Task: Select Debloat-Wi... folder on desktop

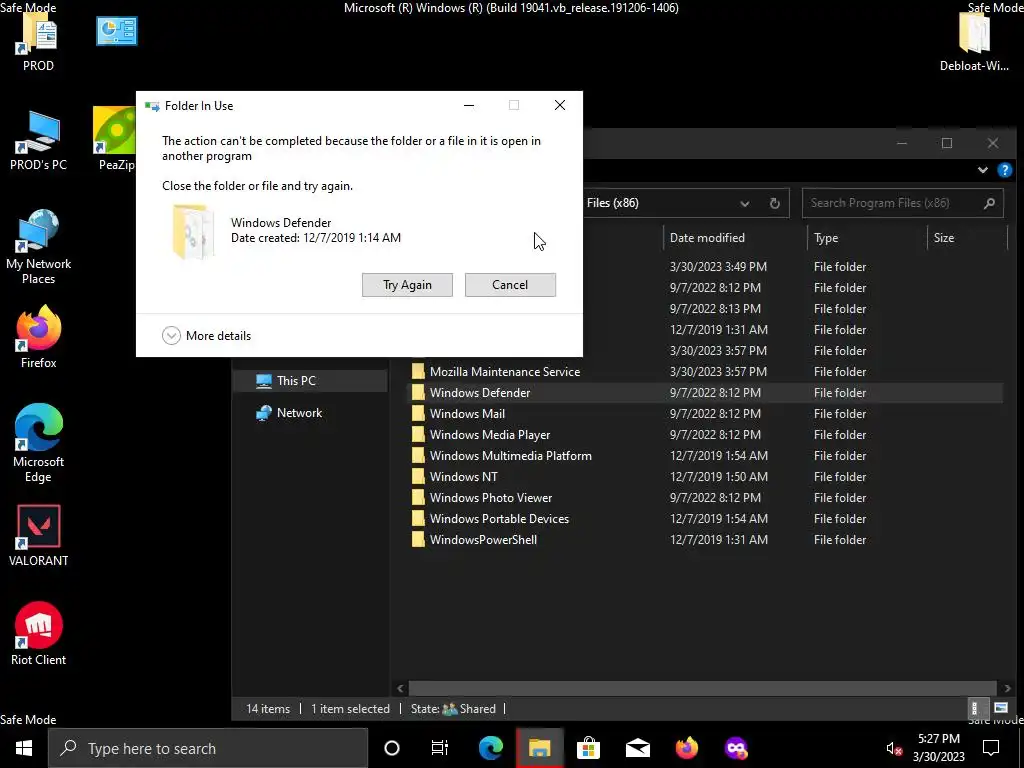Action: [974, 42]
